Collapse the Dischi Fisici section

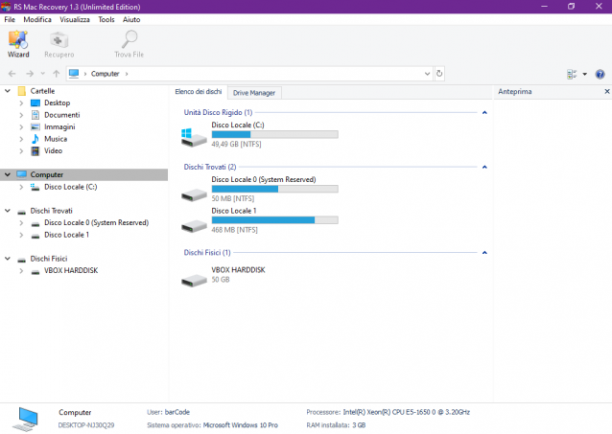pyautogui.click(x=484, y=253)
